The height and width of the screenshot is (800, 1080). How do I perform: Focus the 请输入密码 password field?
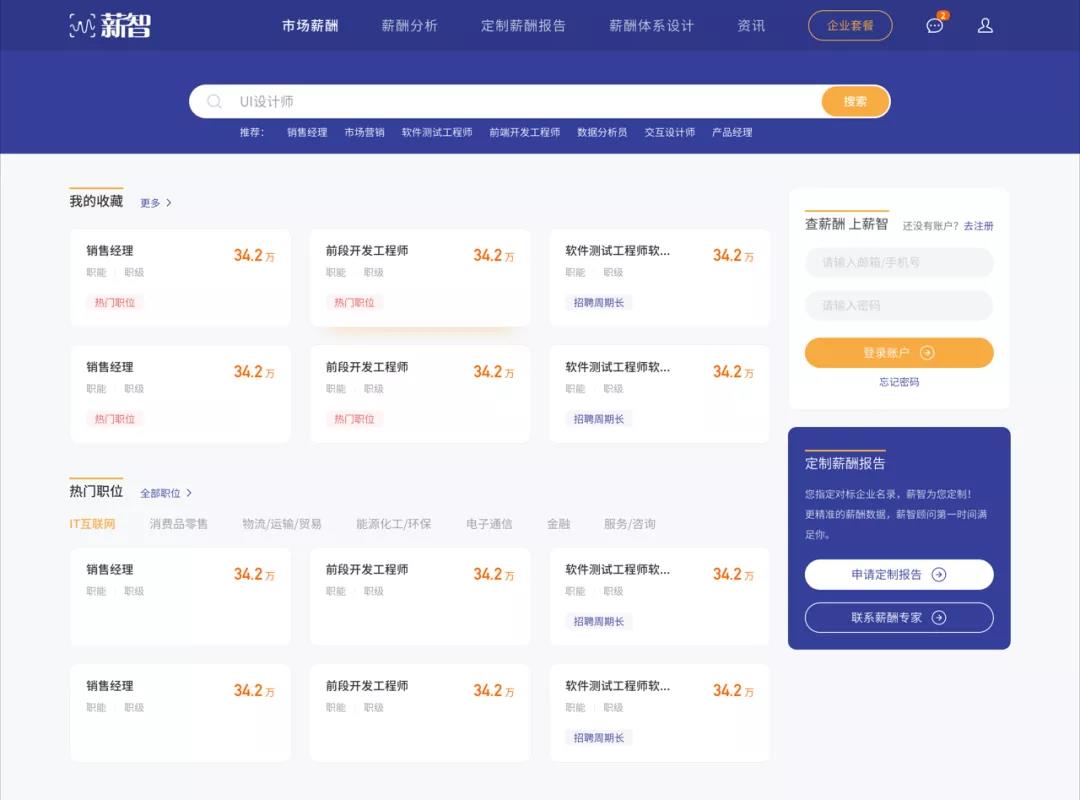pyautogui.click(x=899, y=306)
